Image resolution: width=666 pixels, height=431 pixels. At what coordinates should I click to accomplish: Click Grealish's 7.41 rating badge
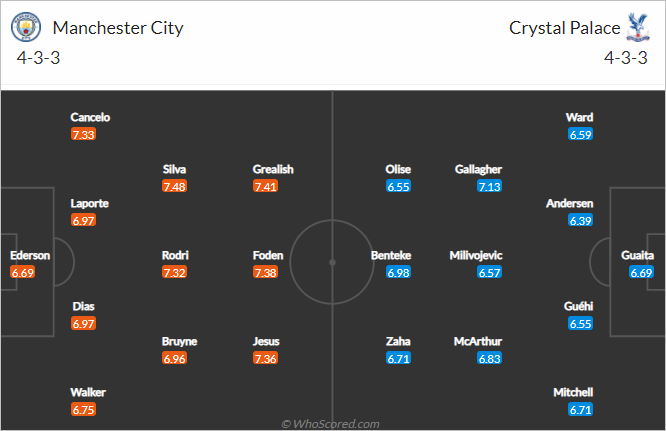265,186
